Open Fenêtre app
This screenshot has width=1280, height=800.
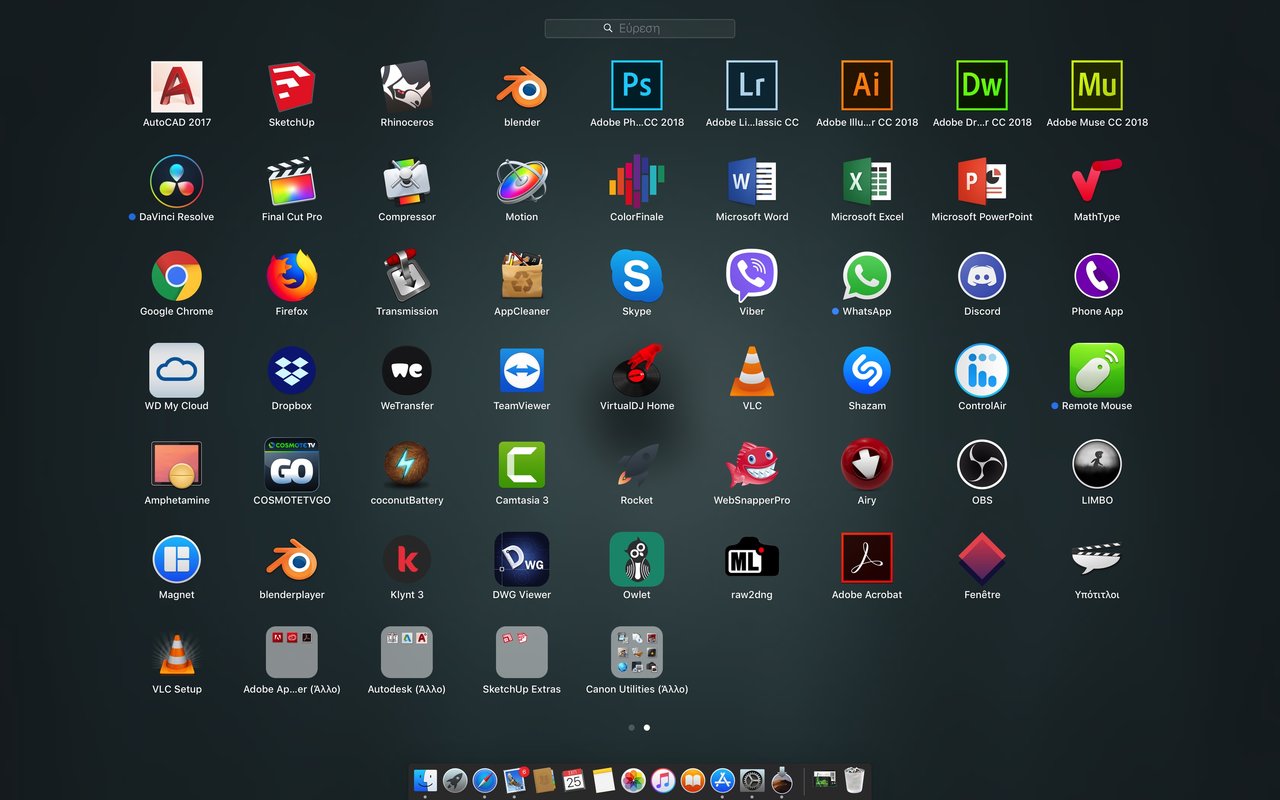coord(982,560)
